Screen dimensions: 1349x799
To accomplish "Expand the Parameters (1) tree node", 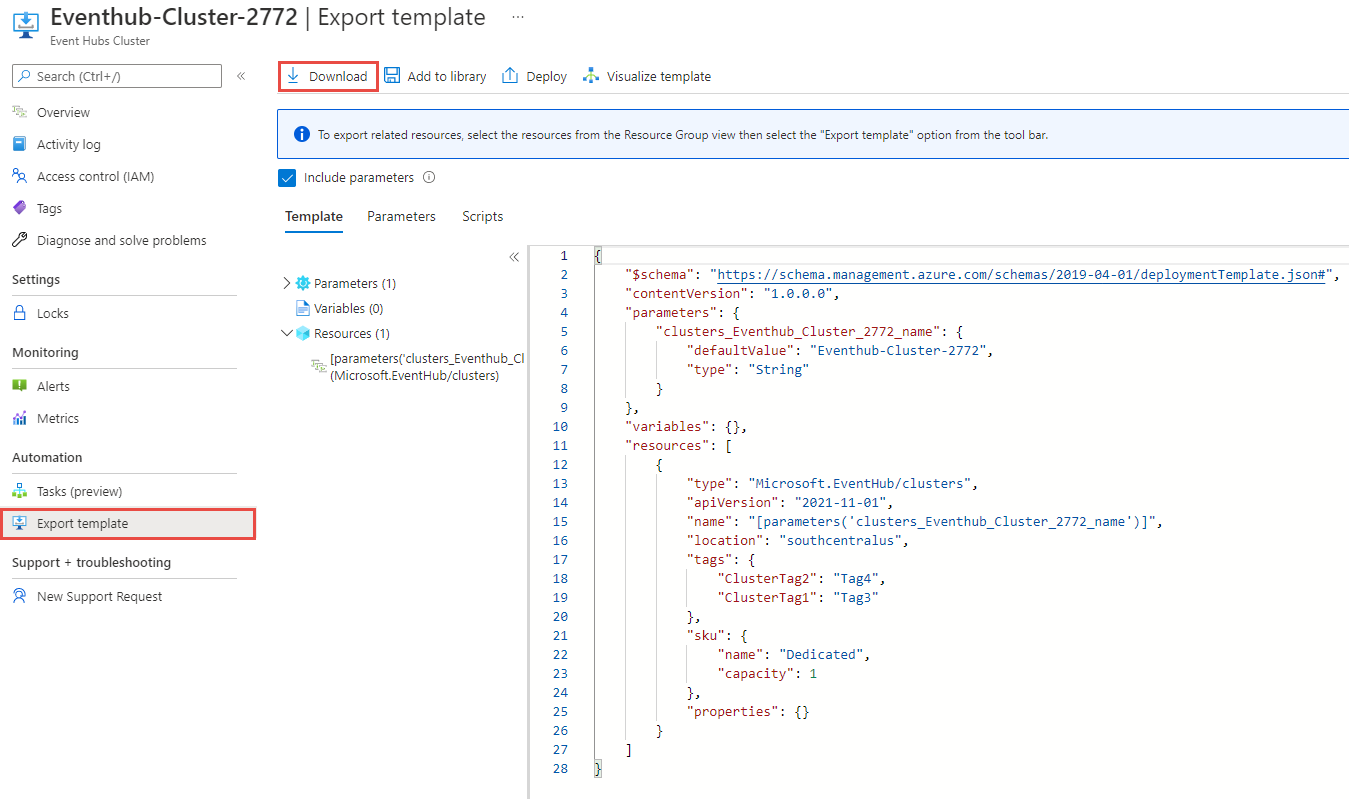I will (x=287, y=283).
